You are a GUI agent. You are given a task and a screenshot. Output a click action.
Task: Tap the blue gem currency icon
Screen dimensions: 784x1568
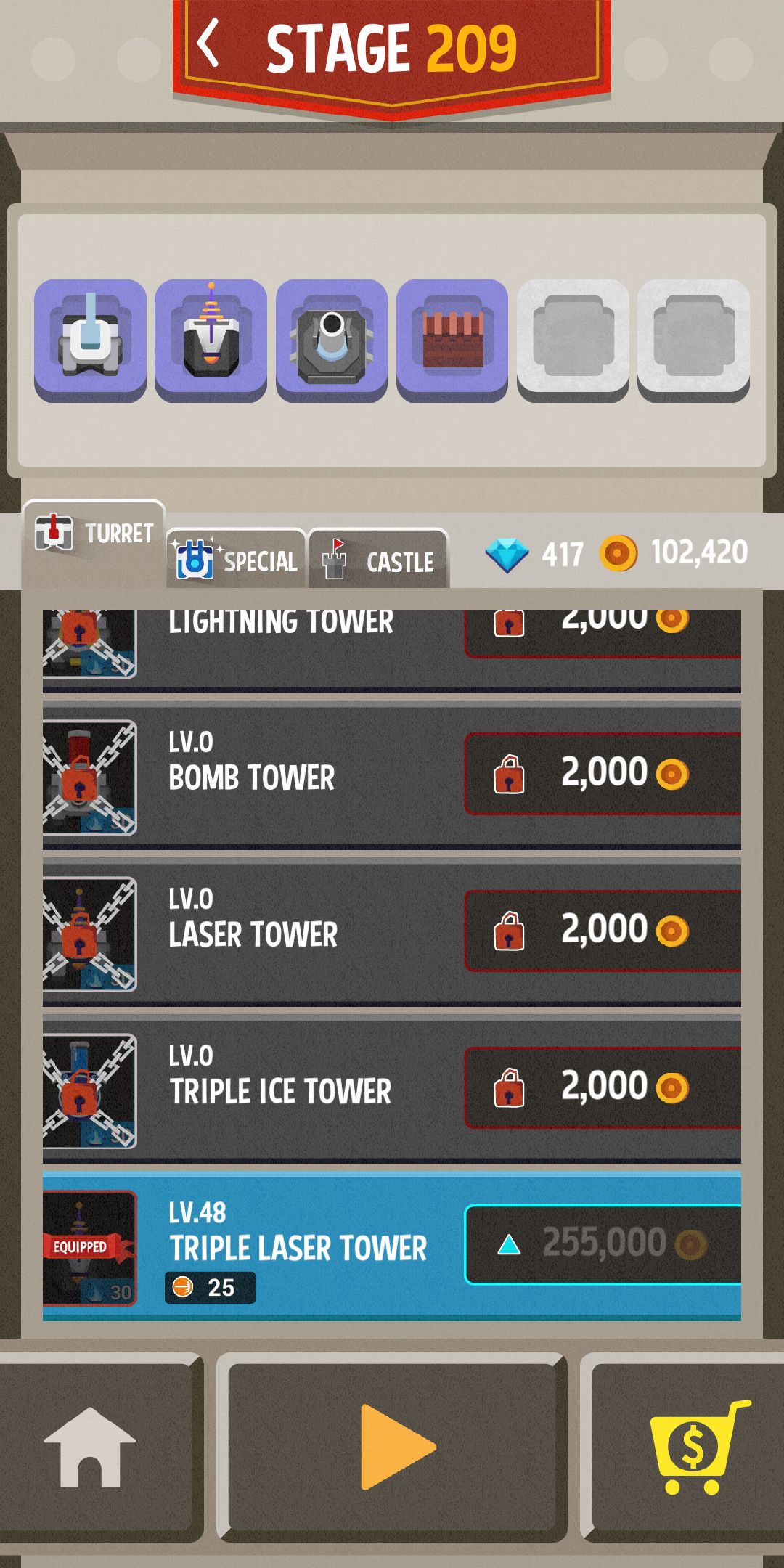coord(507,555)
